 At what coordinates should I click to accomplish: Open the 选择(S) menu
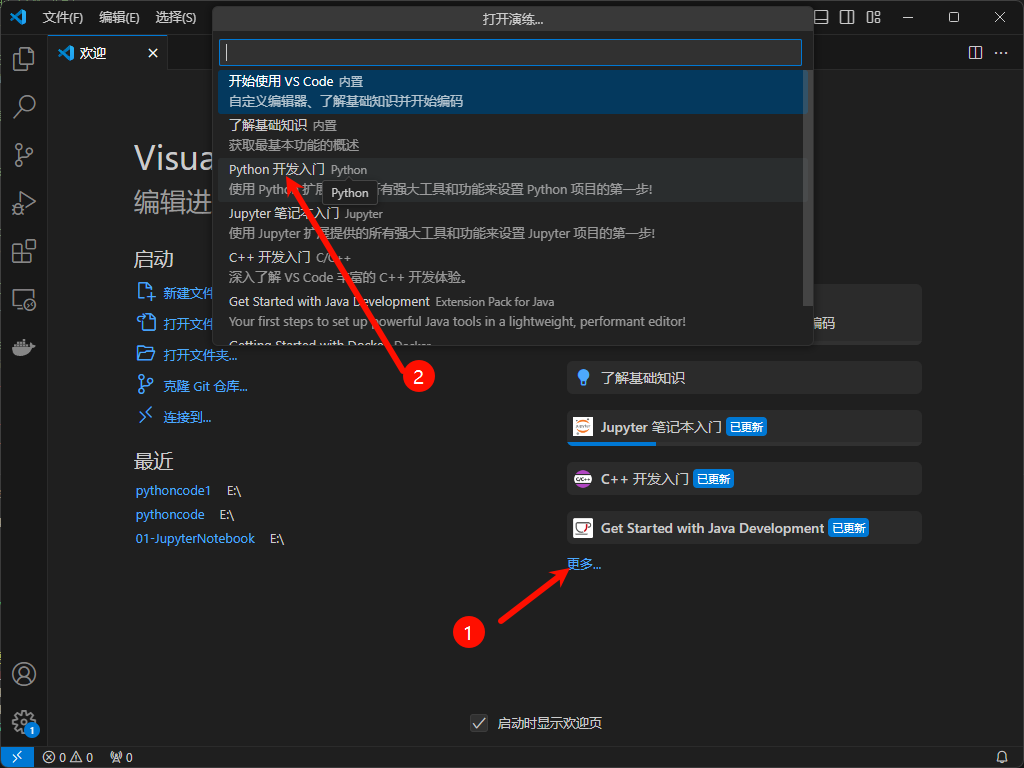[x=176, y=18]
